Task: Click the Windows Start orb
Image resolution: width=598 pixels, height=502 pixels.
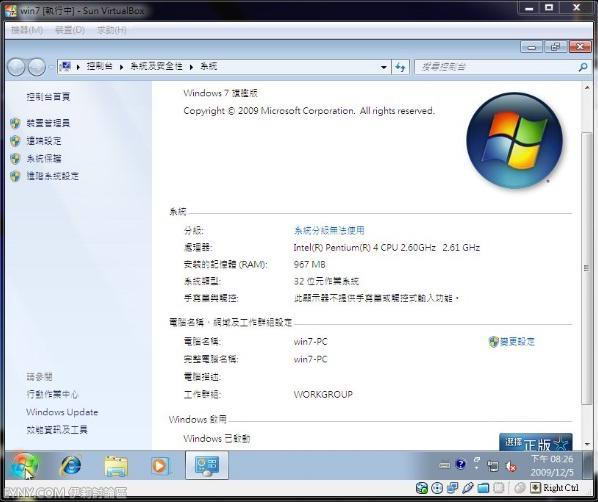Action: pyautogui.click(x=24, y=466)
